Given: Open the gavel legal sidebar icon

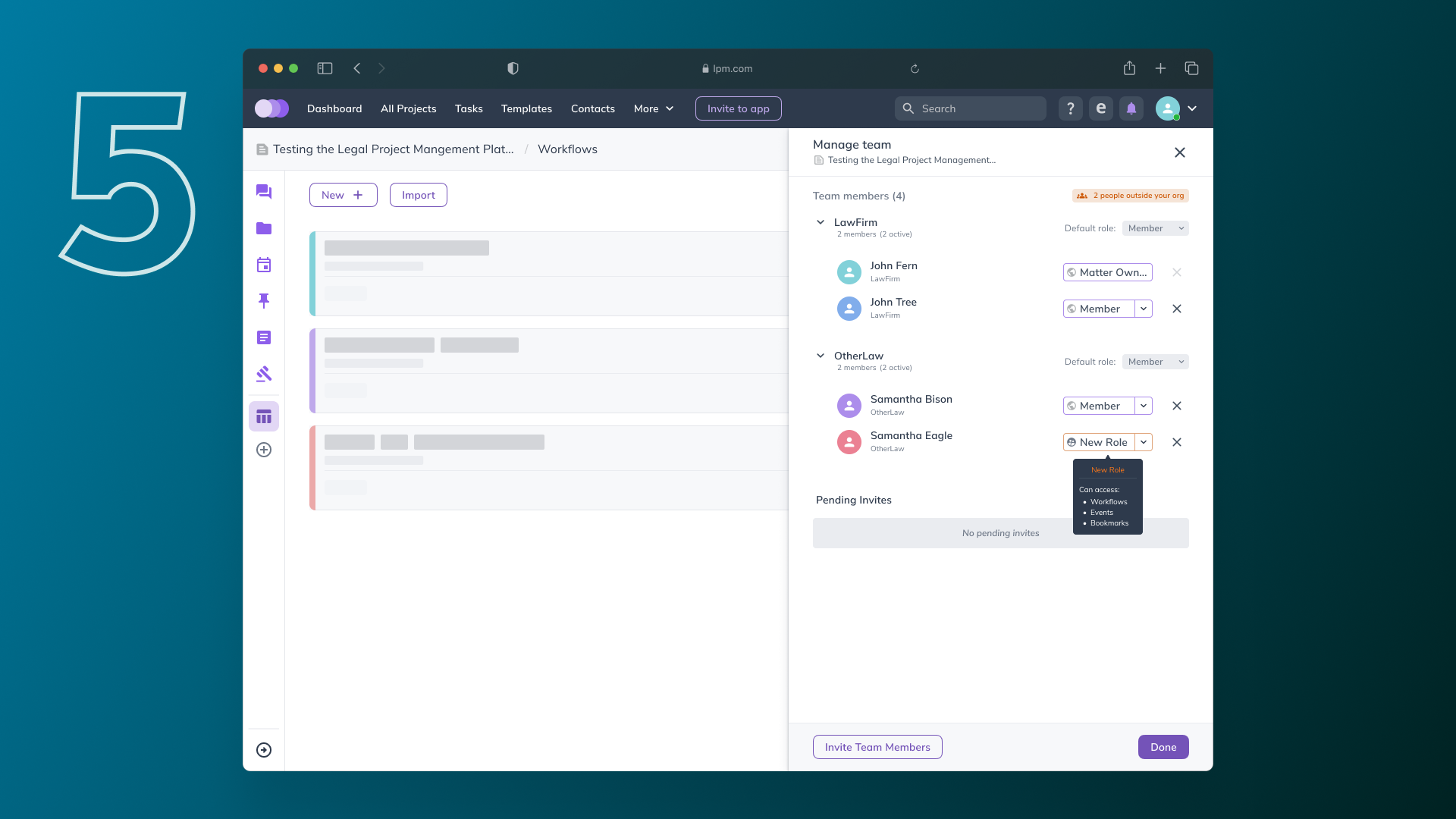Looking at the screenshot, I should (263, 374).
